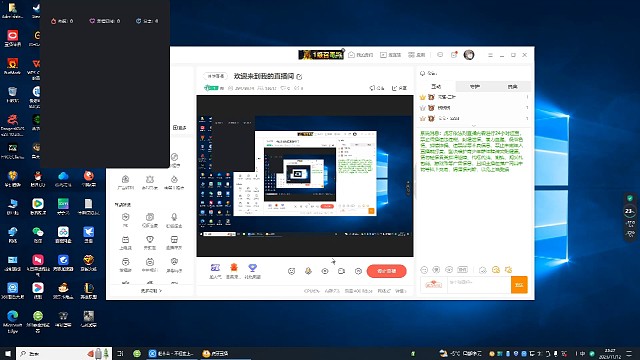Open the face beauty icon under preview
Screen dimensions: 640x360
(x=291, y=271)
